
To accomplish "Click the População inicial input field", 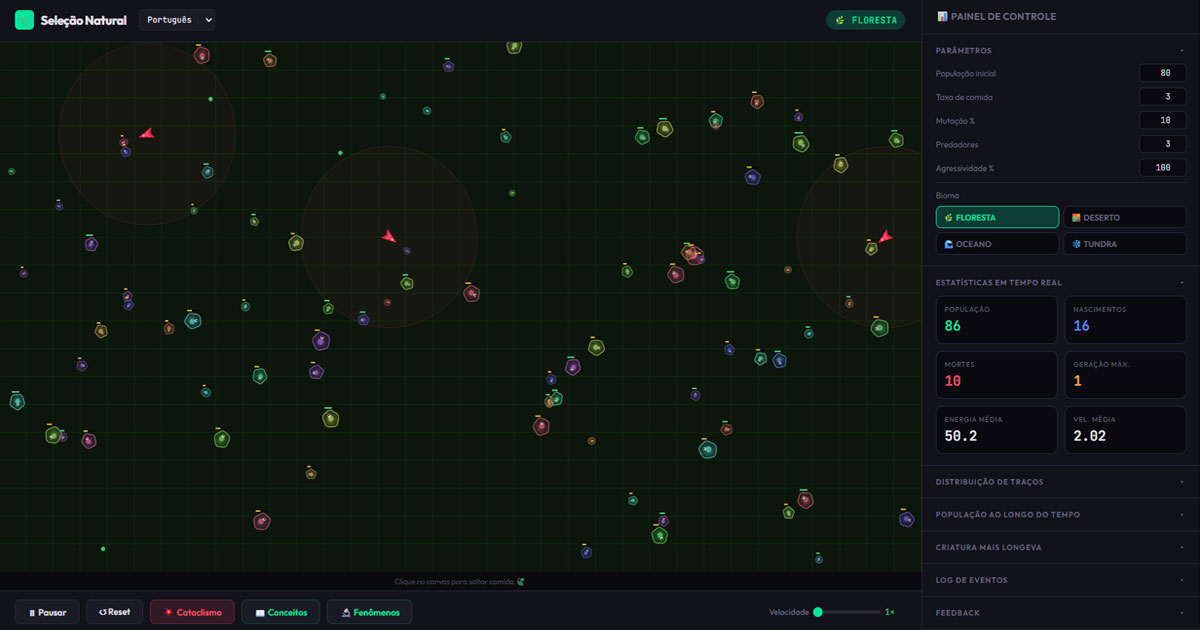I will click(x=1162, y=73).
